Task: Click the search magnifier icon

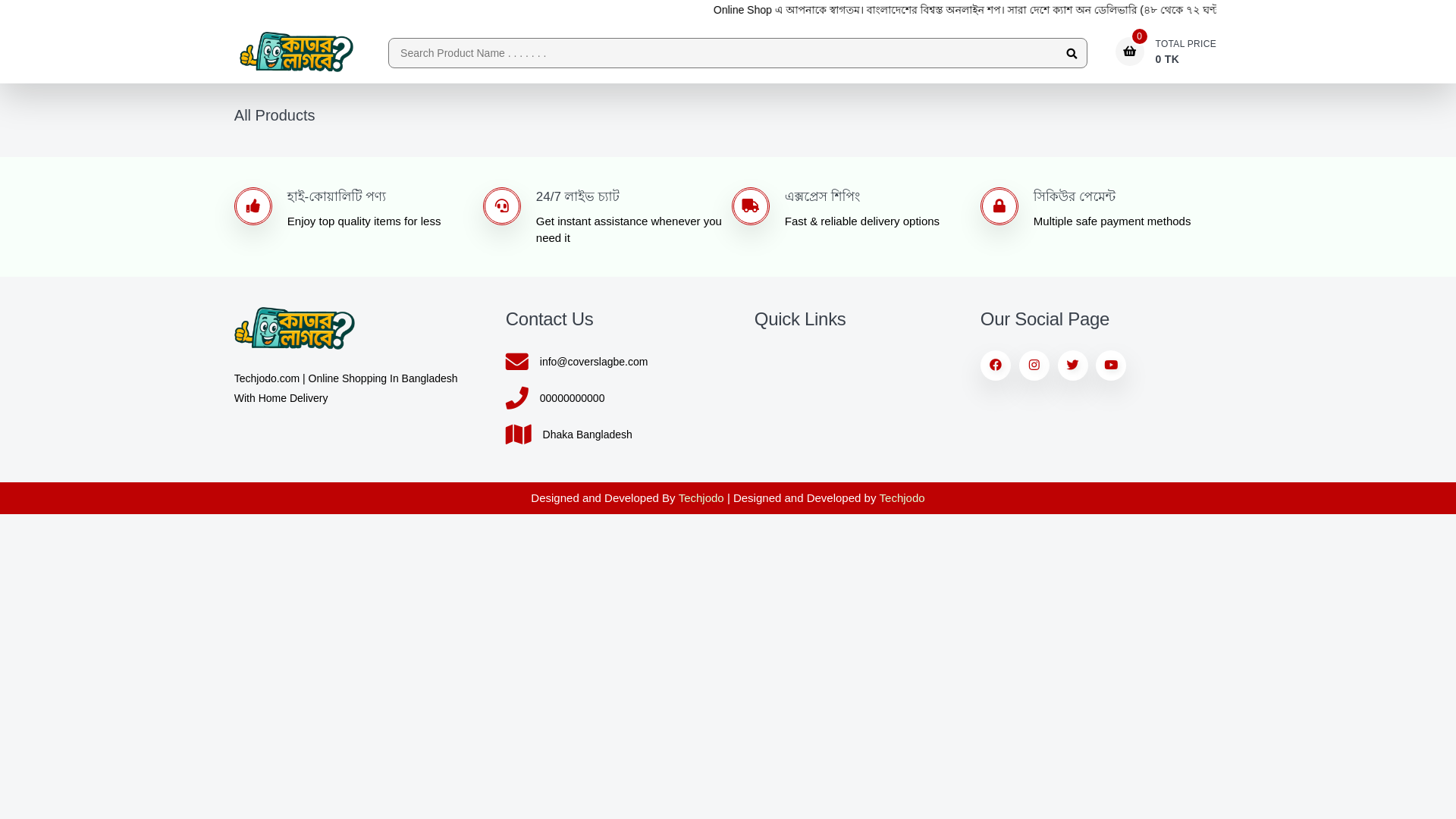Action: point(1071,53)
